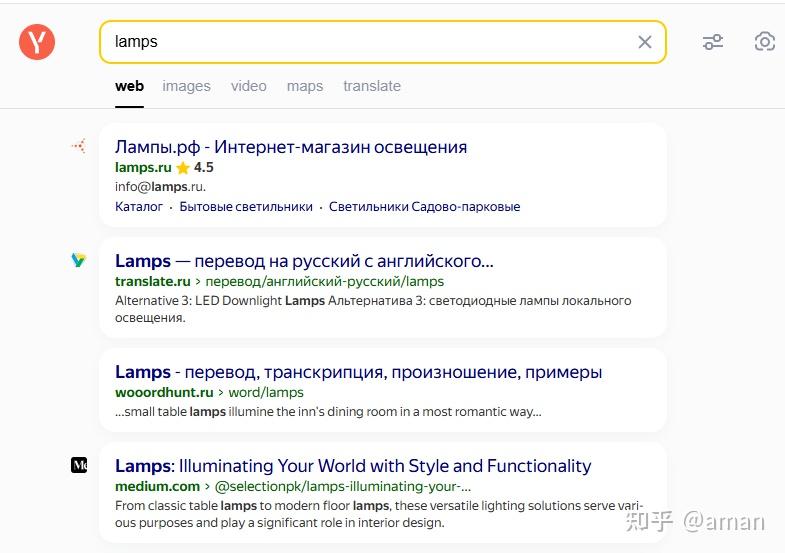This screenshot has width=785, height=553.
Task: Search by image camera icon
Action: (765, 42)
